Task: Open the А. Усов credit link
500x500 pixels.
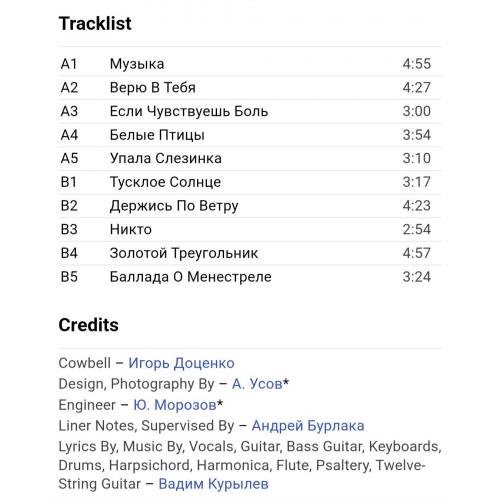Action: click(x=257, y=384)
